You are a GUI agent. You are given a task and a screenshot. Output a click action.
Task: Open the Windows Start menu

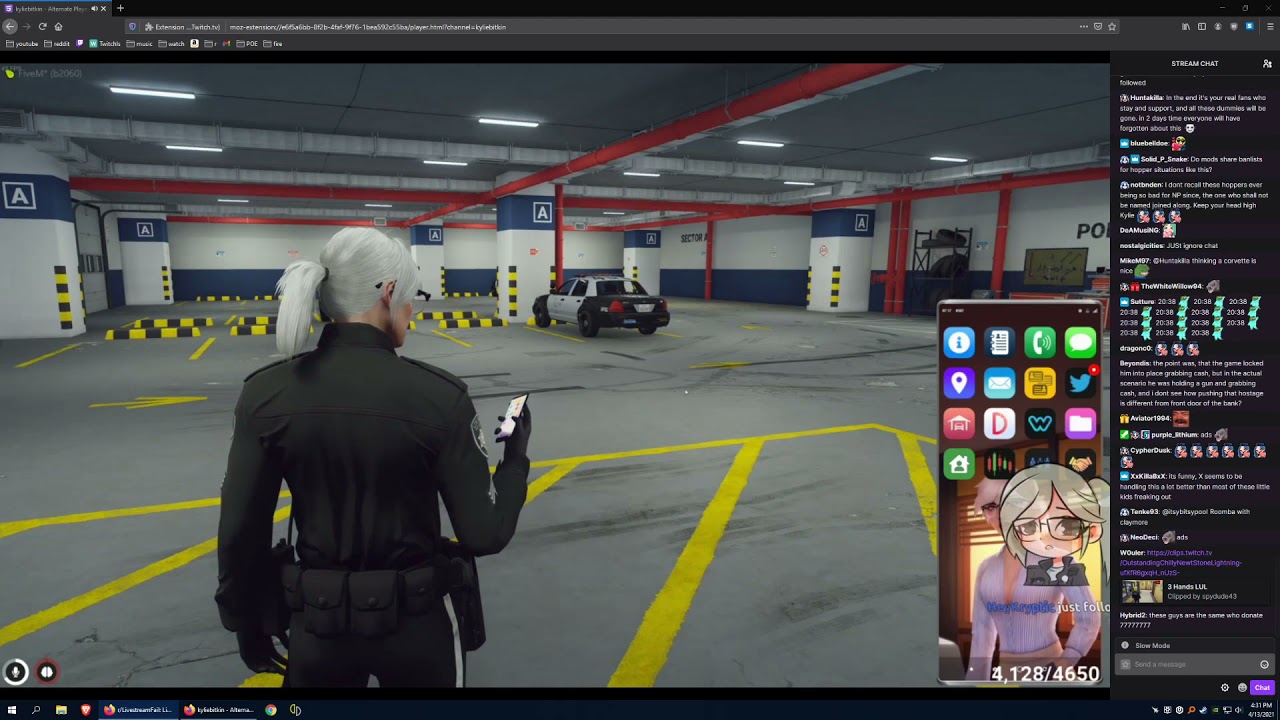point(11,710)
